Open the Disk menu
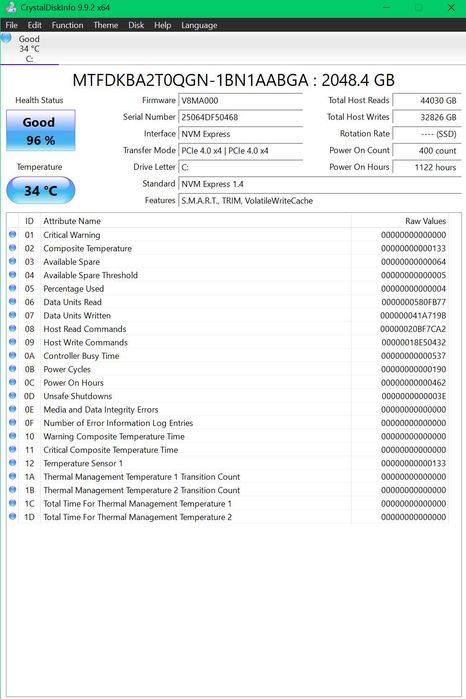The width and height of the screenshot is (466, 699). tap(136, 25)
